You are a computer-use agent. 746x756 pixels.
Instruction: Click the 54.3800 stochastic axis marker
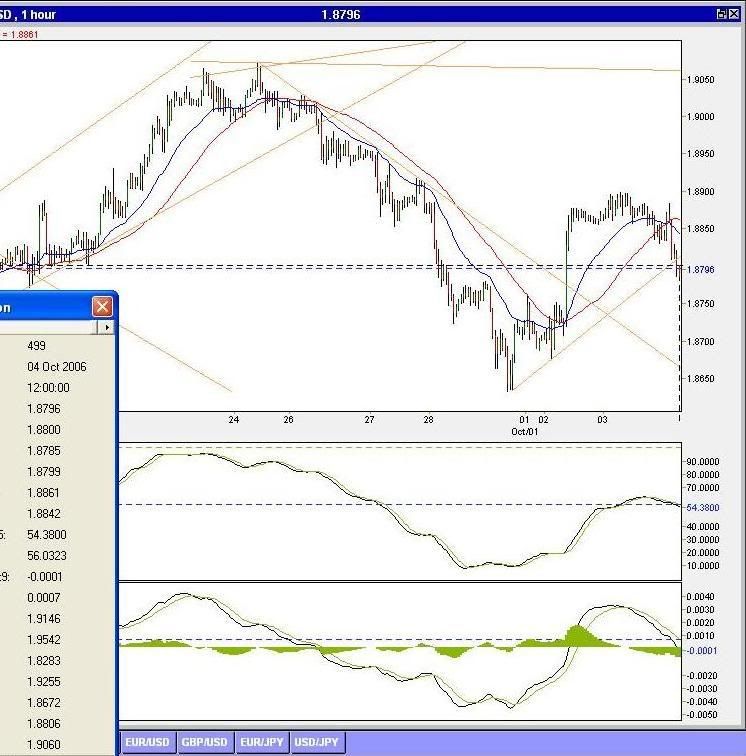pyautogui.click(x=703, y=507)
